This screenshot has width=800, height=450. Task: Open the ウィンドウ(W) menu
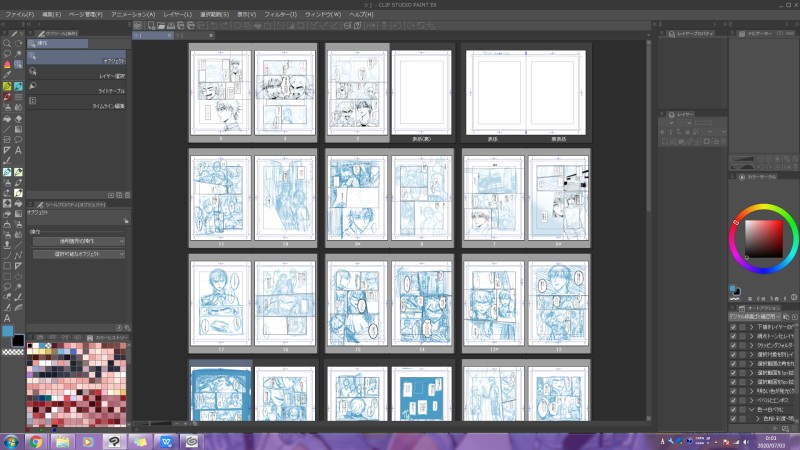click(323, 14)
